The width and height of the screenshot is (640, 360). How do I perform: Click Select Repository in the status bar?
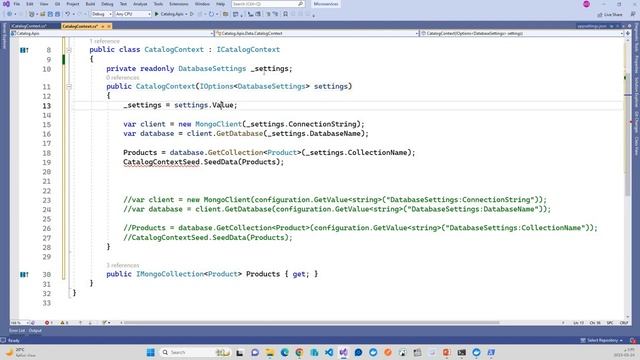point(602,340)
